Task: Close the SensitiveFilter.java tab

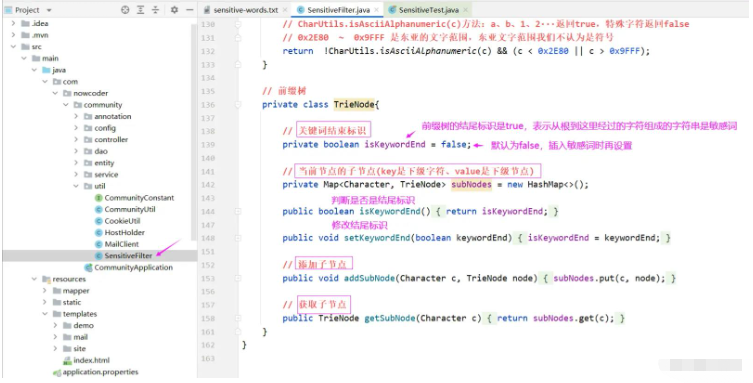Action: (376, 10)
